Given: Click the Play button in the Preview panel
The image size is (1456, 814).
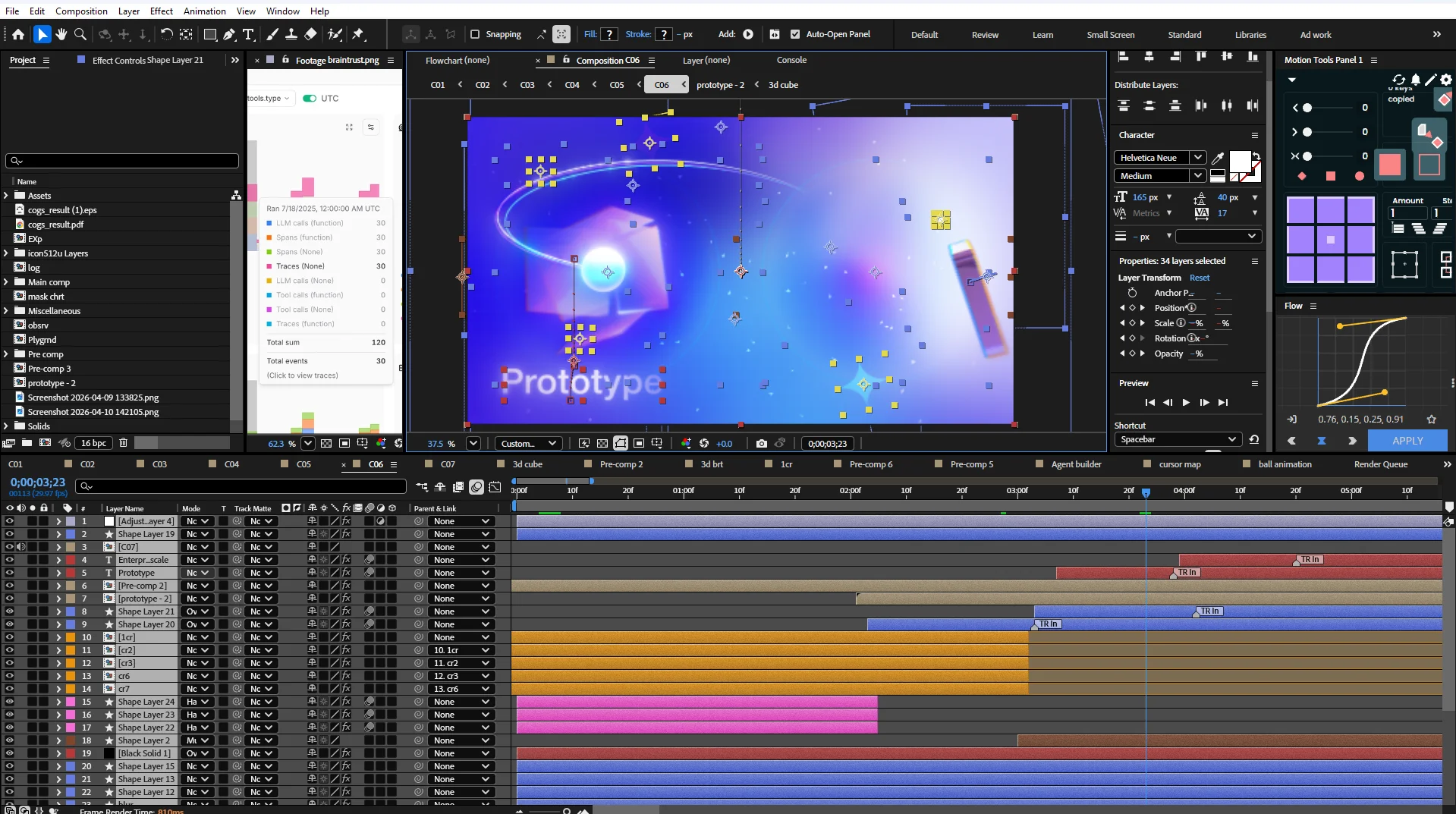Looking at the screenshot, I should (x=1186, y=402).
